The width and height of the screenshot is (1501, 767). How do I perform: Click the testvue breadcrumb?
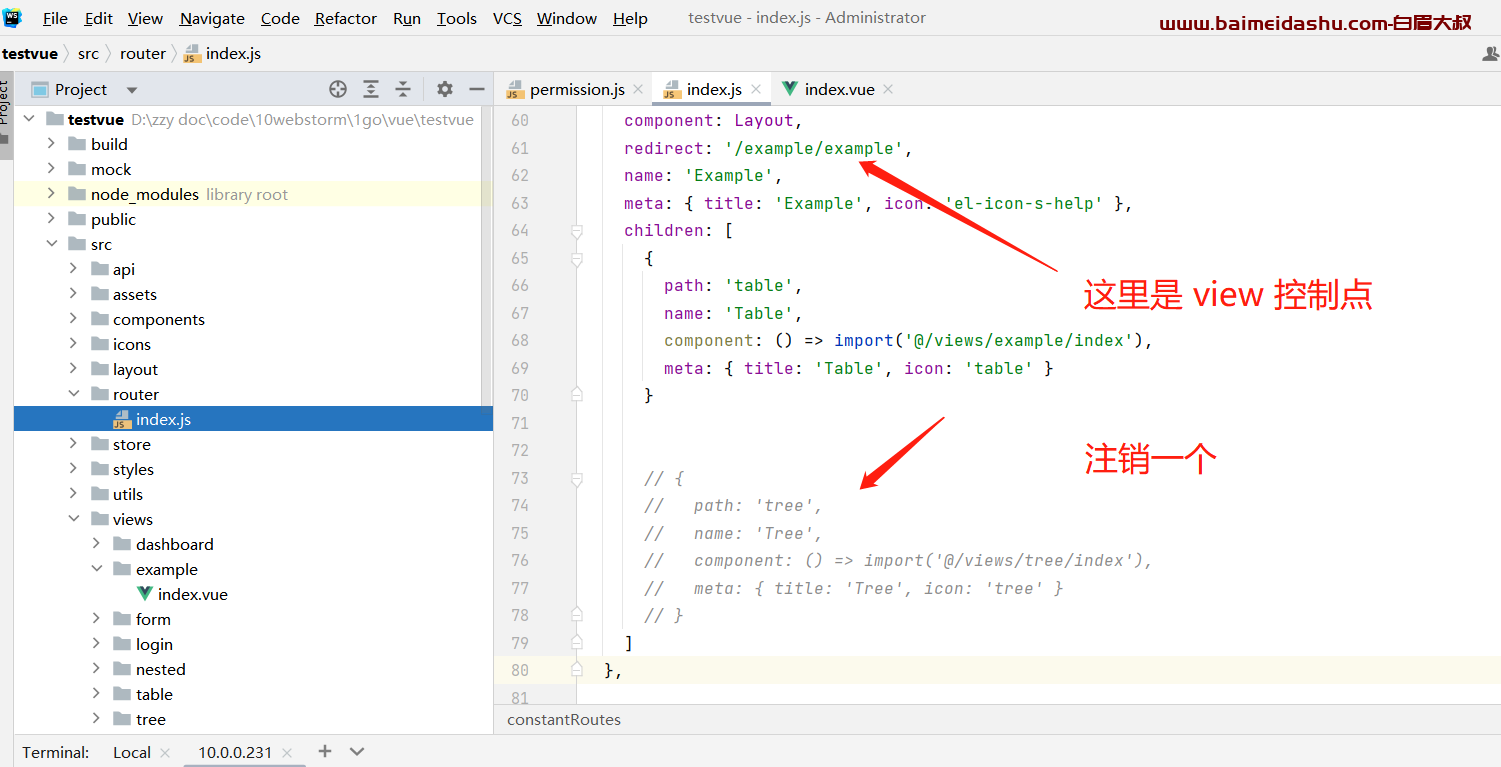point(30,54)
